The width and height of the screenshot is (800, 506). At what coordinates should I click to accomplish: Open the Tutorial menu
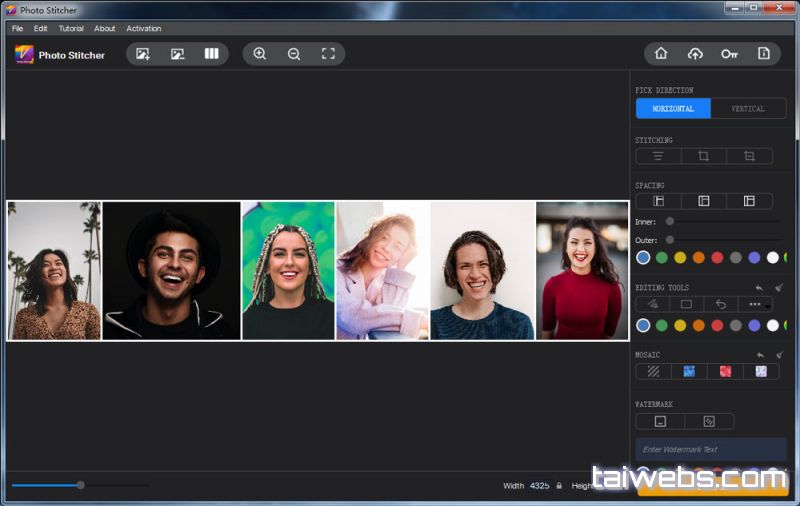coord(71,28)
